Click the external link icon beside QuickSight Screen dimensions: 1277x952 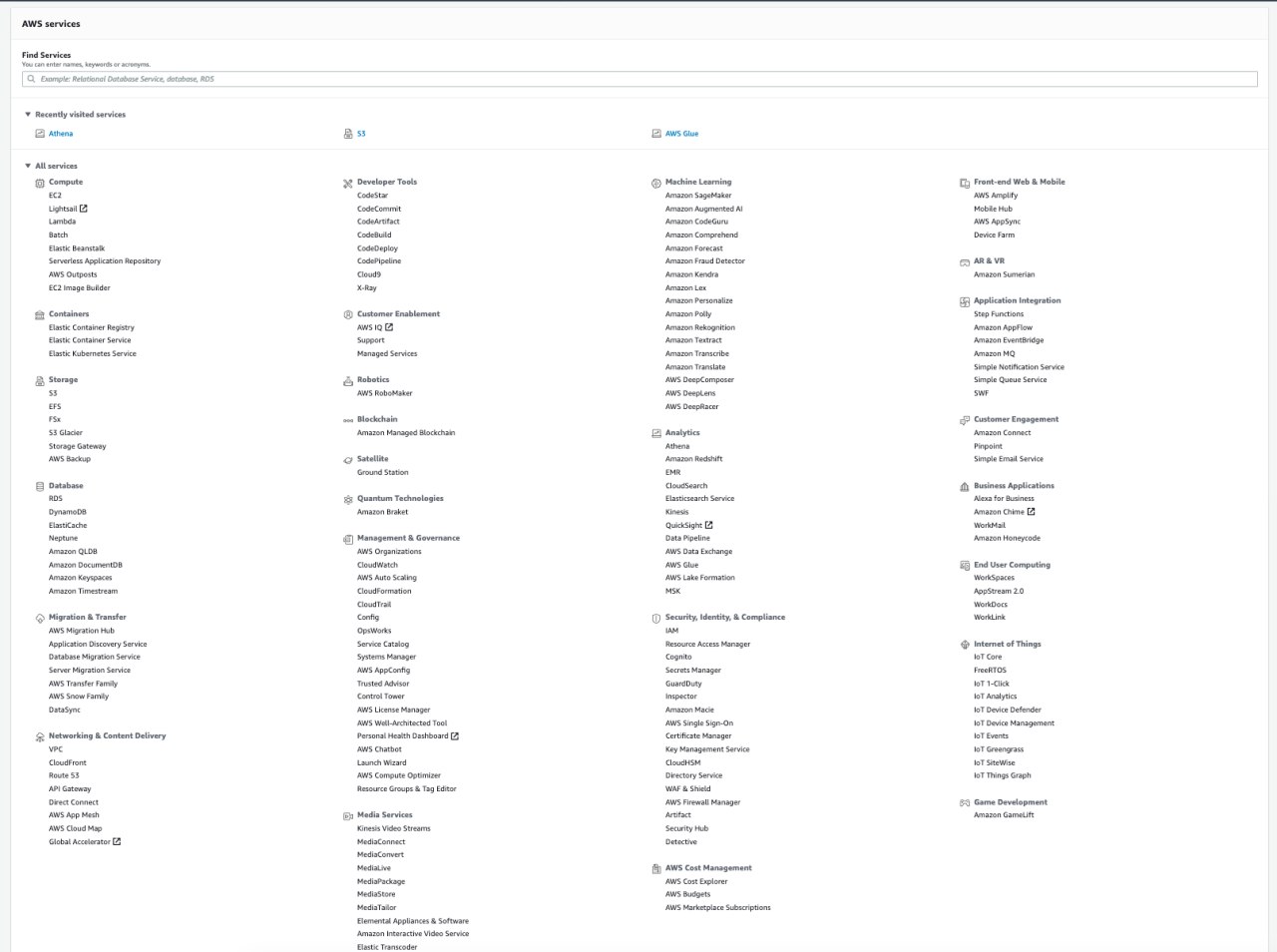709,525
